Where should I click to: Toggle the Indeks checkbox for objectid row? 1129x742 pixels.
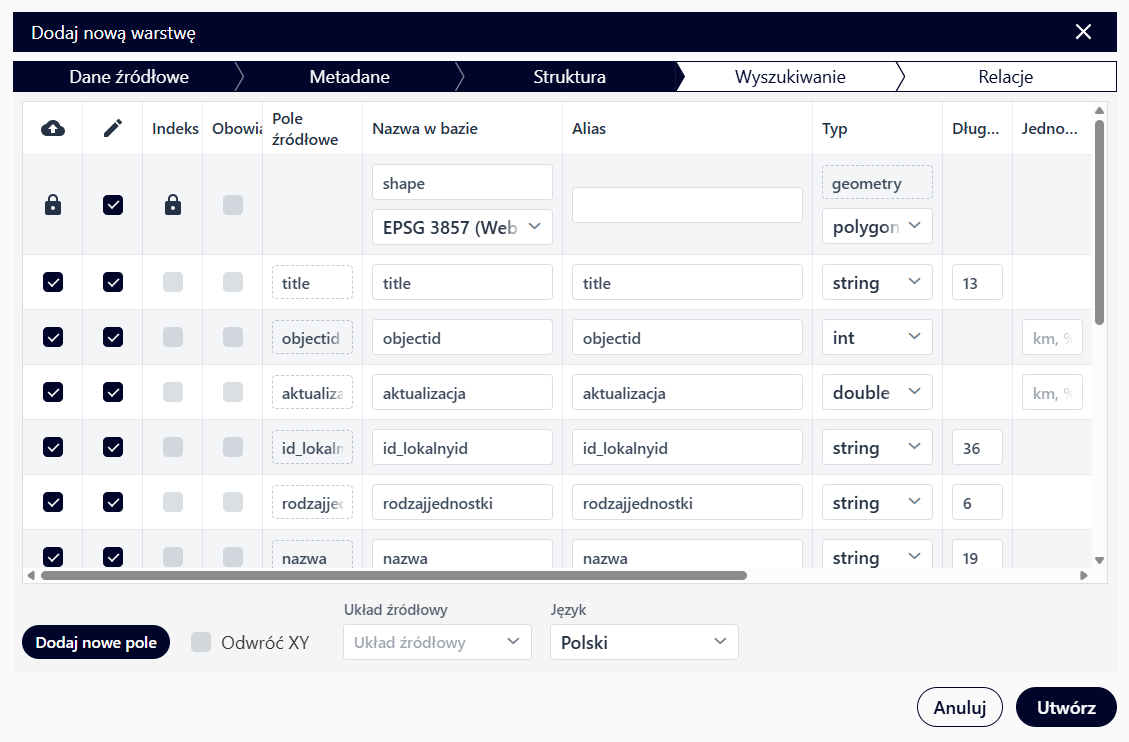coord(173,338)
